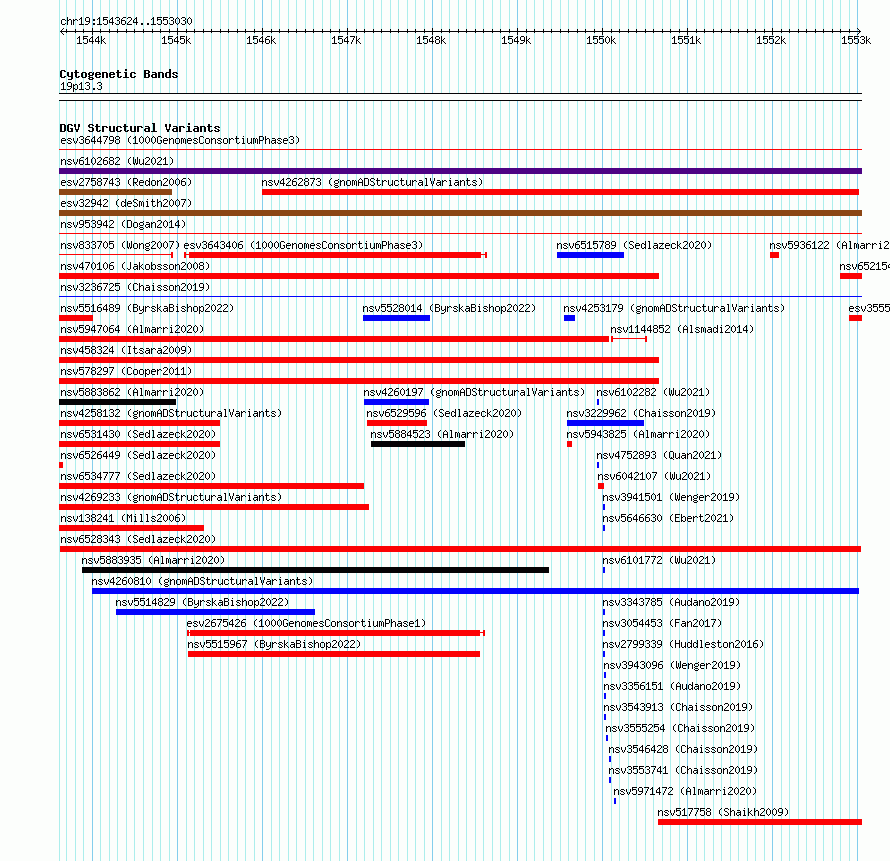Click the nsv6042107 (Wu2021) label
The height and width of the screenshot is (861, 890).
(654, 476)
